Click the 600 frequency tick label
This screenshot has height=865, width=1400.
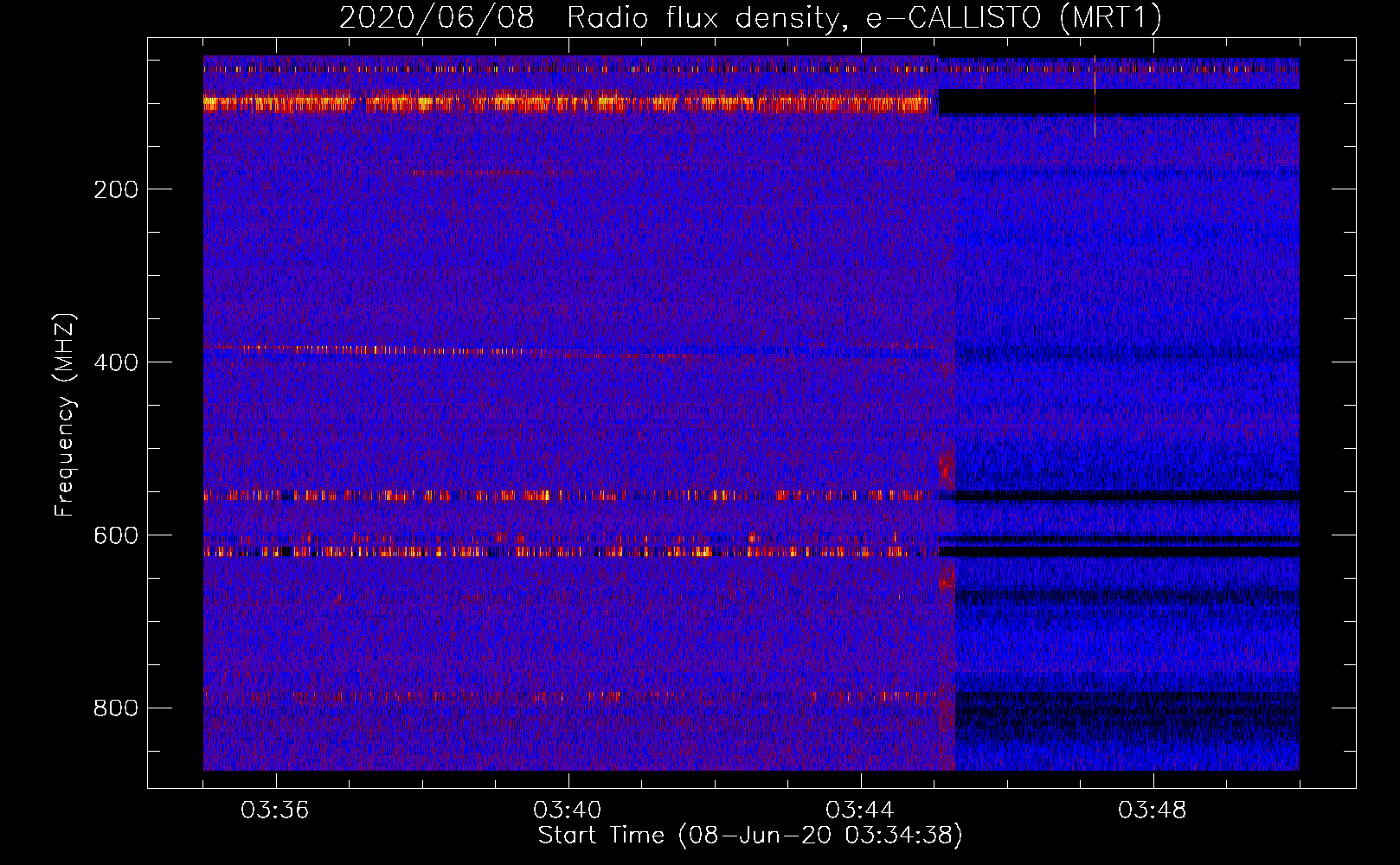click(116, 535)
